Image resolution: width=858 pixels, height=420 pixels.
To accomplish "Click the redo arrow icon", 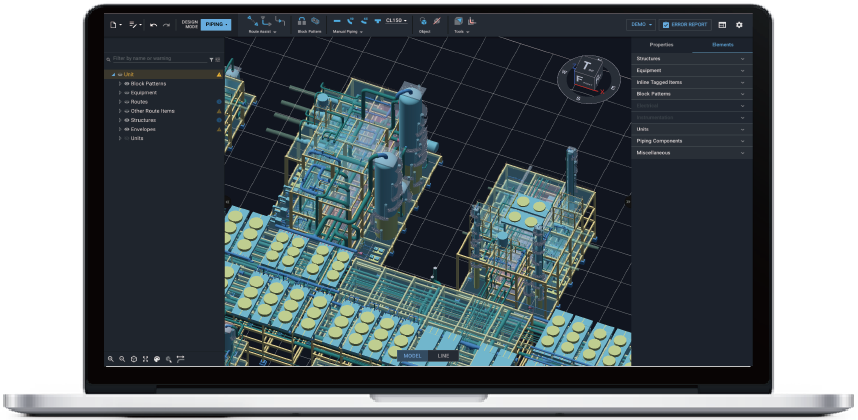I will pos(166,24).
